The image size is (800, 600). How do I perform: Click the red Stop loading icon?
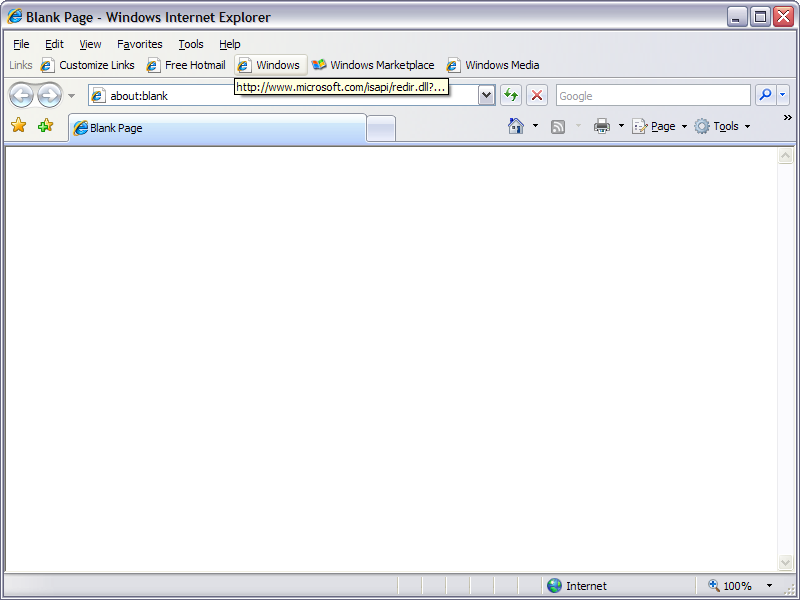coord(537,95)
